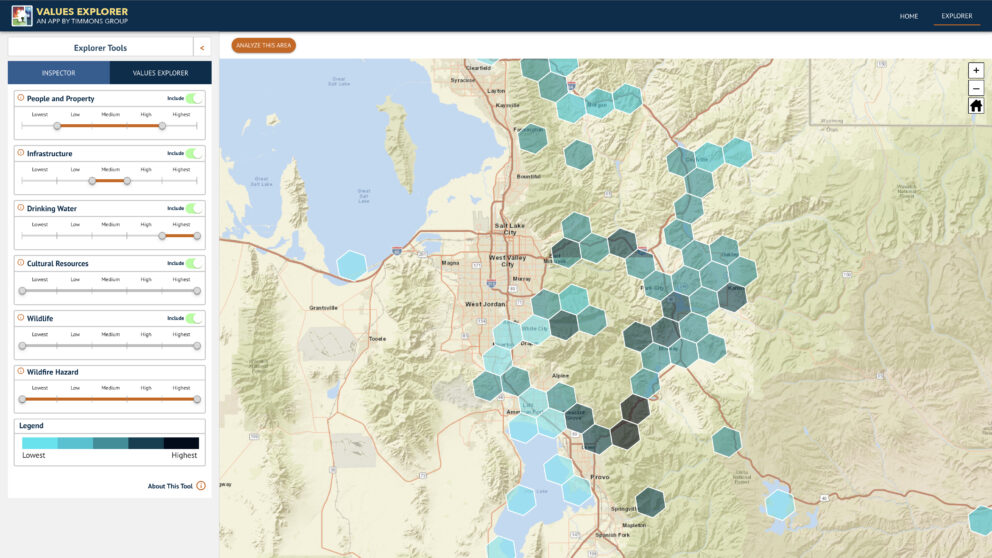Click Wildlife left slider handle

22,346
